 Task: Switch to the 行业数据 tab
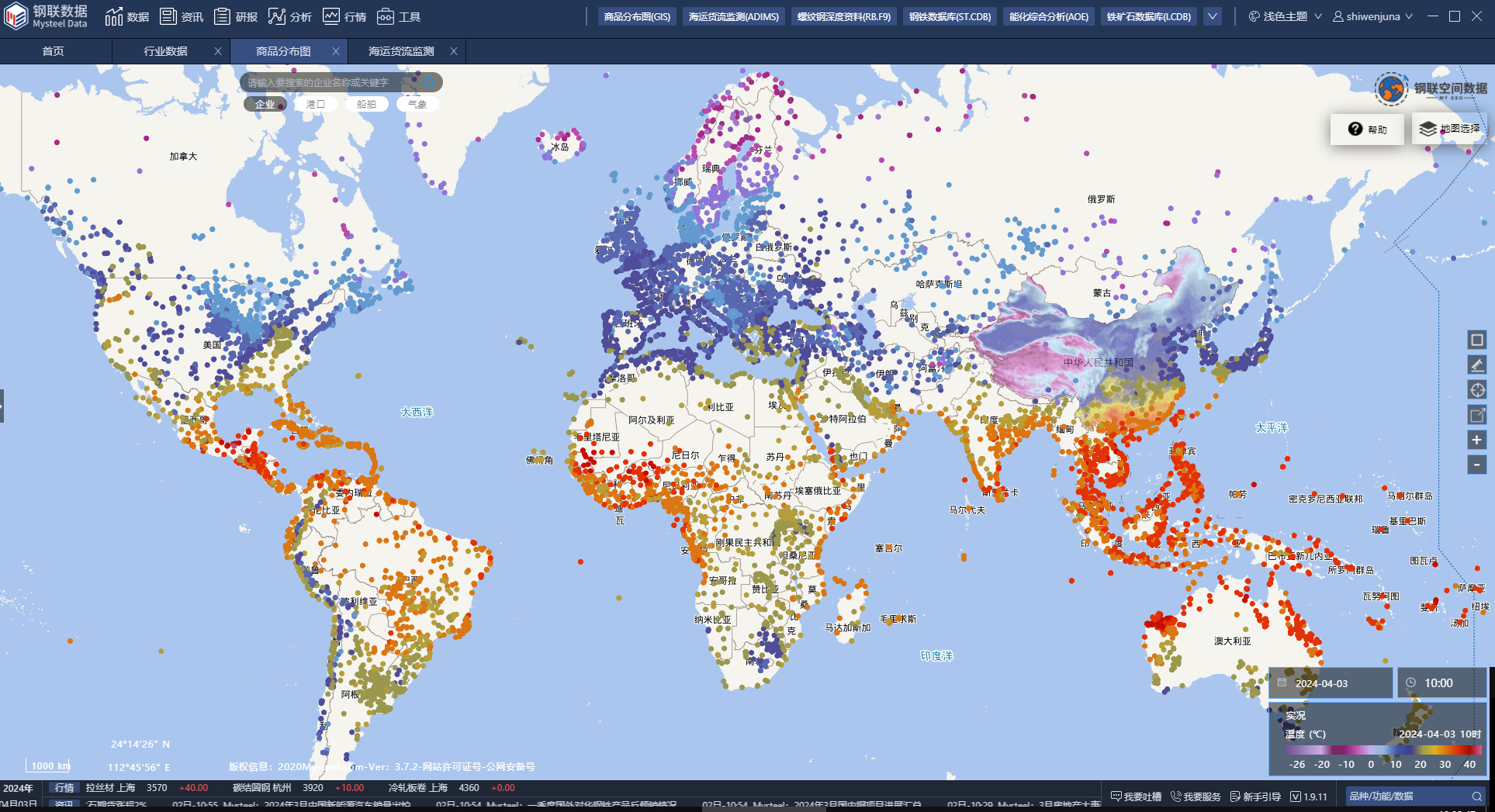click(x=165, y=51)
